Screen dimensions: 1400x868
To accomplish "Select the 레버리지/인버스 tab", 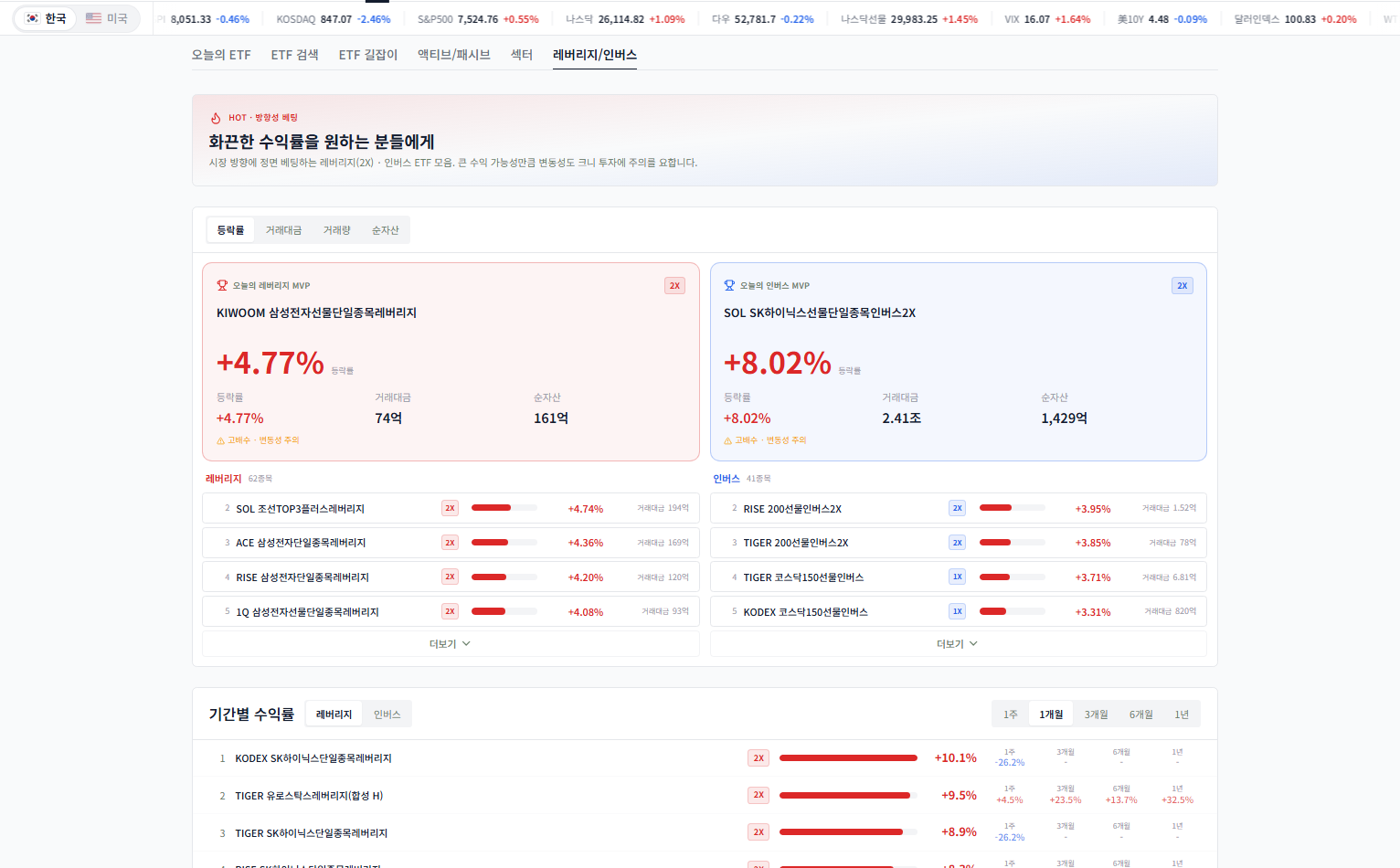I will coord(595,55).
